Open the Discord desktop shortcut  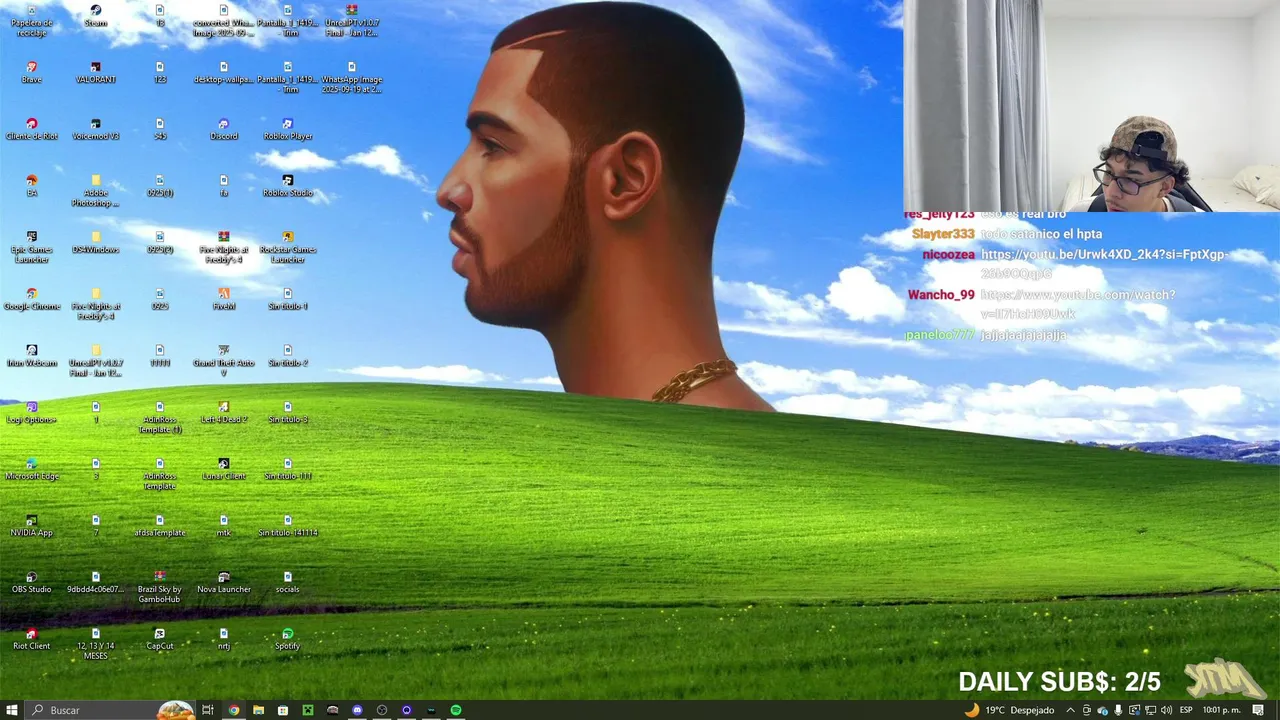pos(223,129)
